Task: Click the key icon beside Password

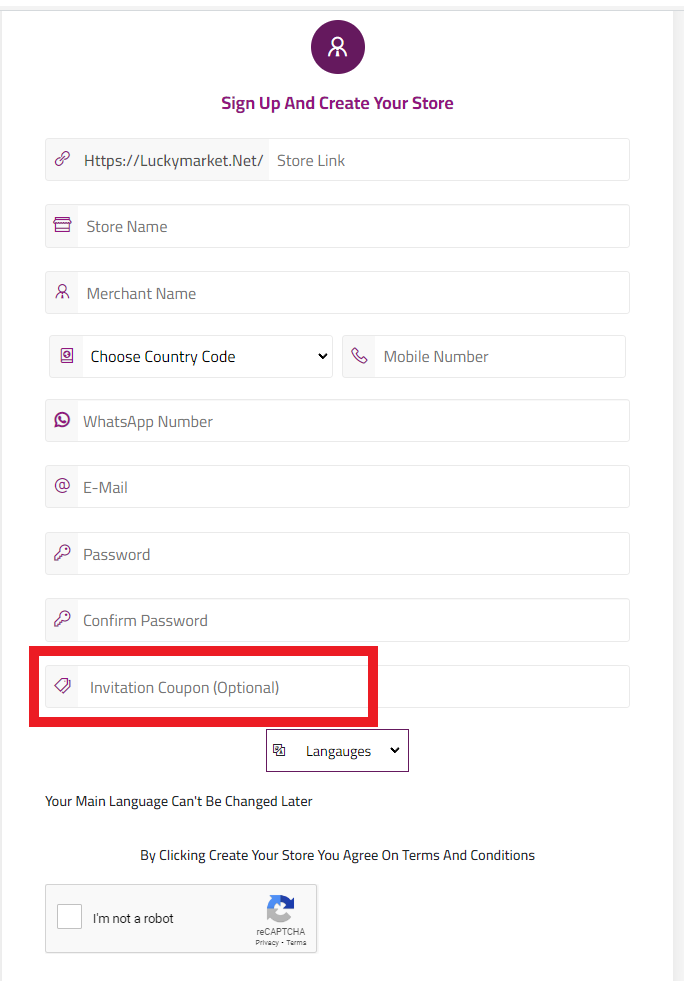Action: 62,553
